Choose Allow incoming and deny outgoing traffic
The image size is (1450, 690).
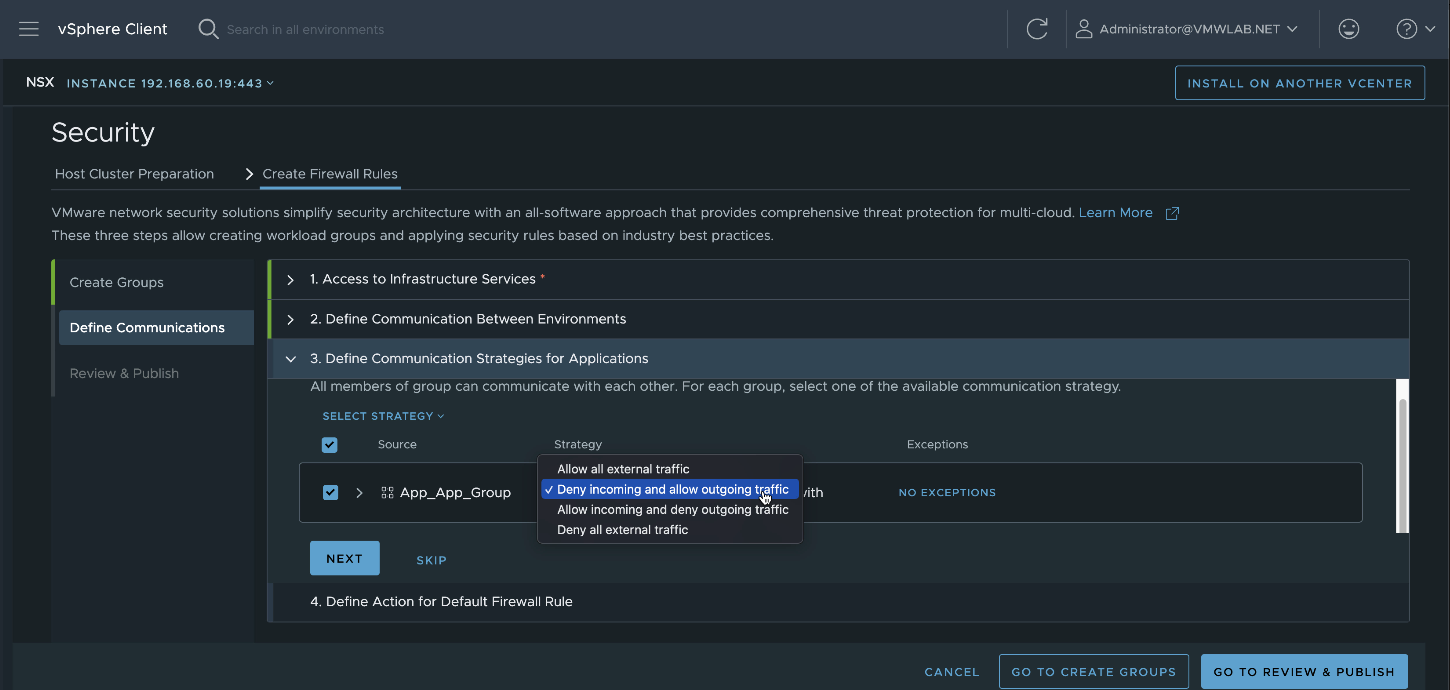670,509
